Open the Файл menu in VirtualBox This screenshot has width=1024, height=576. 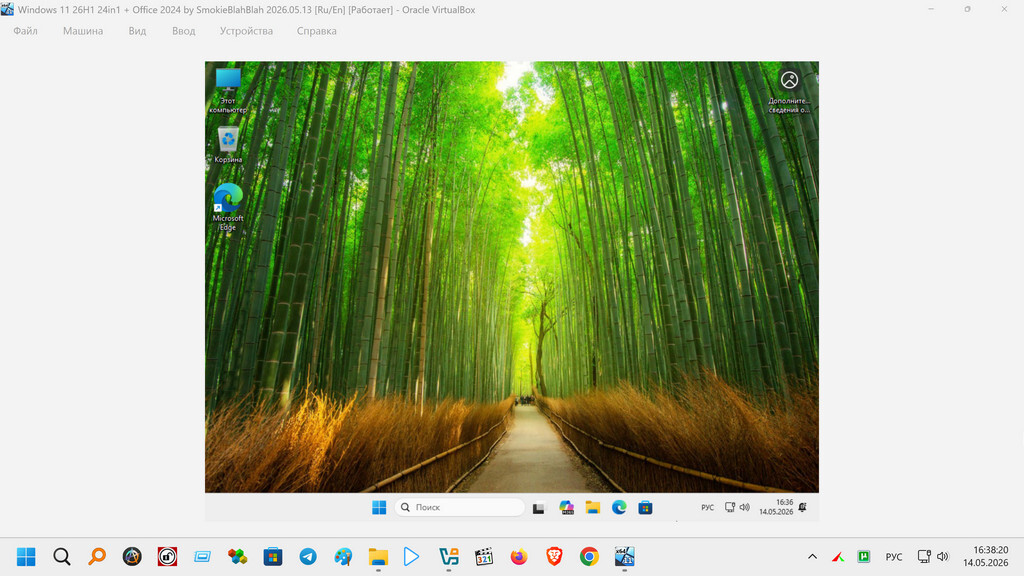pyautogui.click(x=25, y=31)
